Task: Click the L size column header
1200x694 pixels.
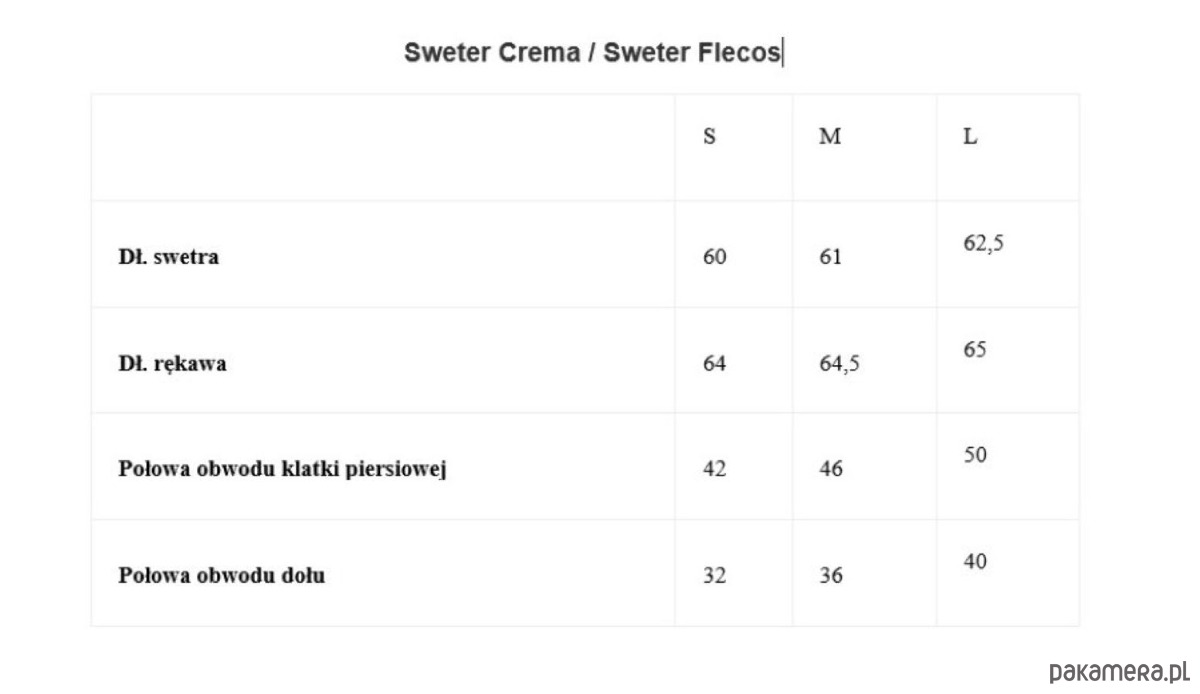Action: tap(970, 137)
